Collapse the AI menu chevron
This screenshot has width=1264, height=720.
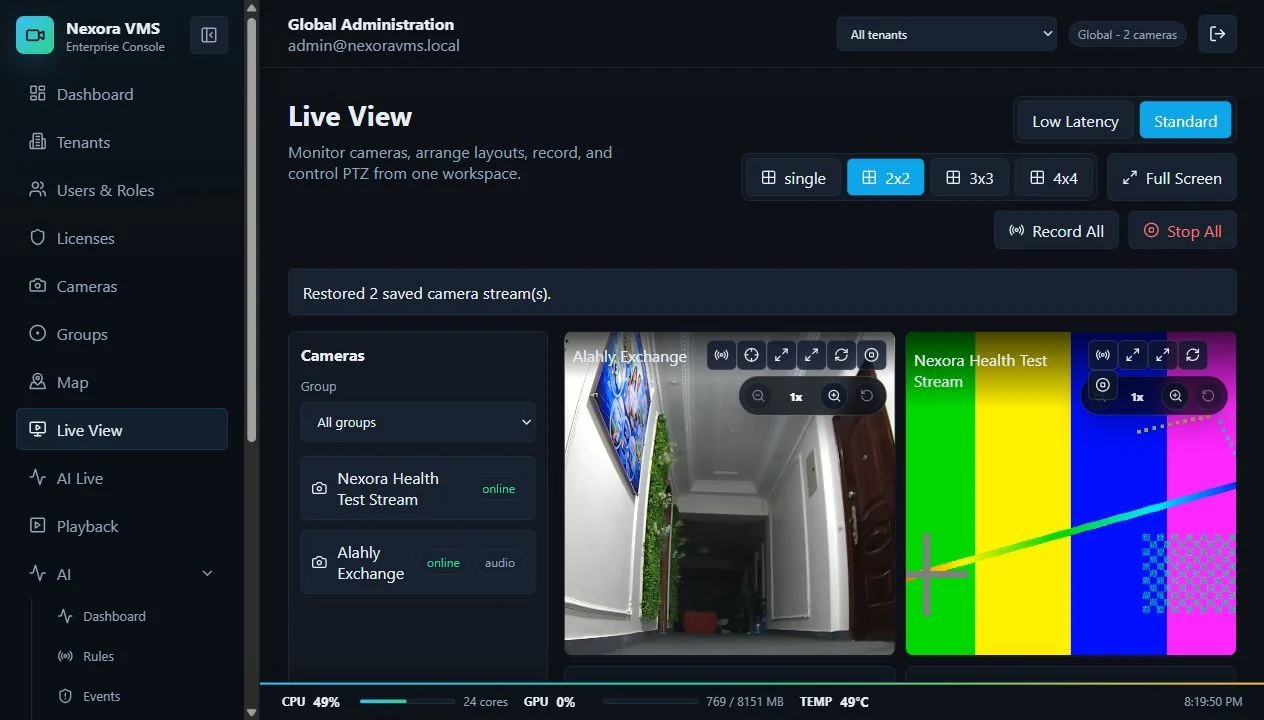pos(208,573)
